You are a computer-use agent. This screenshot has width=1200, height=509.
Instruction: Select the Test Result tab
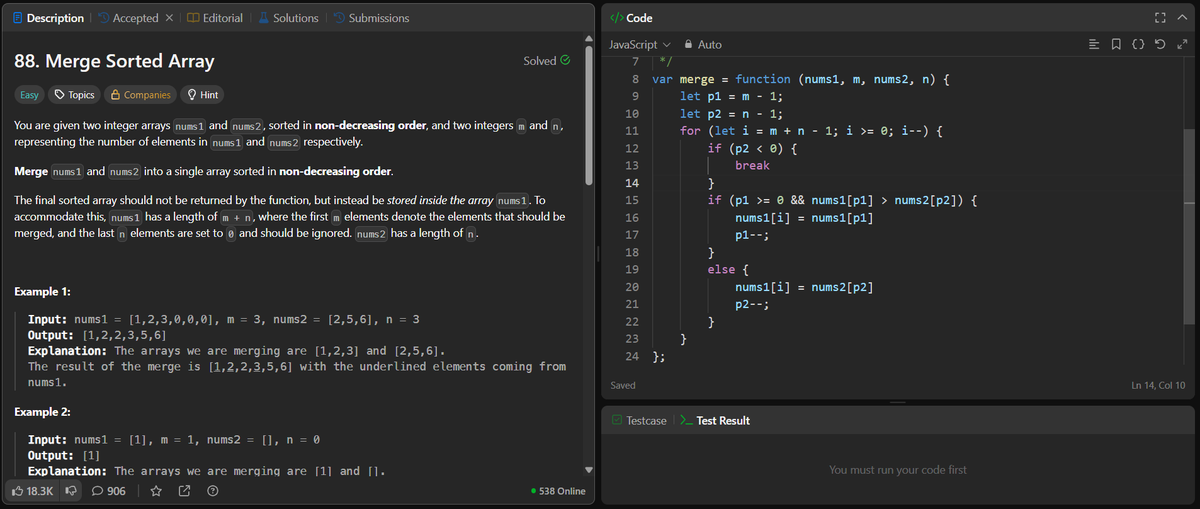pyautogui.click(x=715, y=420)
